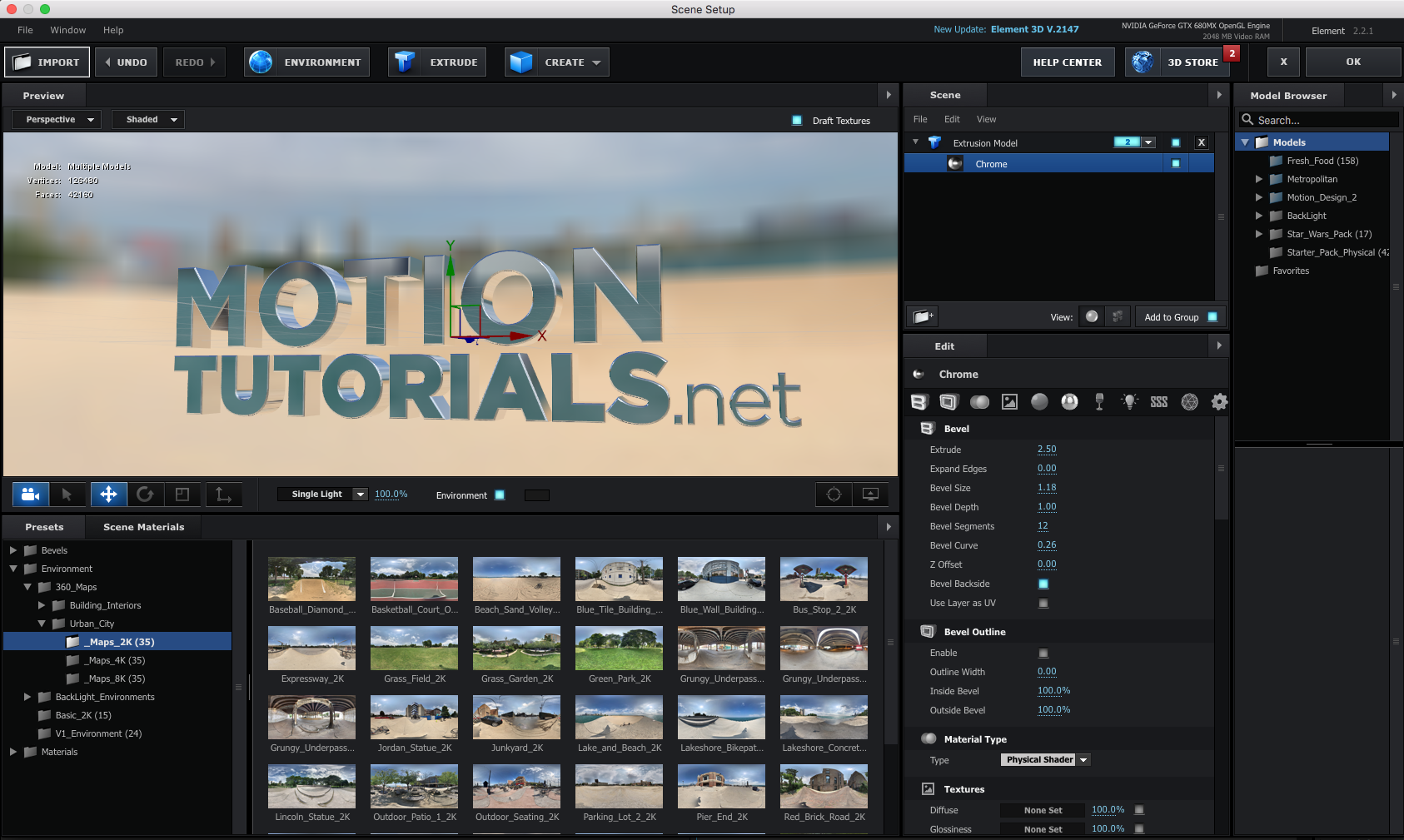Adjust the Bevel Size value 1.18
The height and width of the screenshot is (840, 1404).
coord(1047,488)
